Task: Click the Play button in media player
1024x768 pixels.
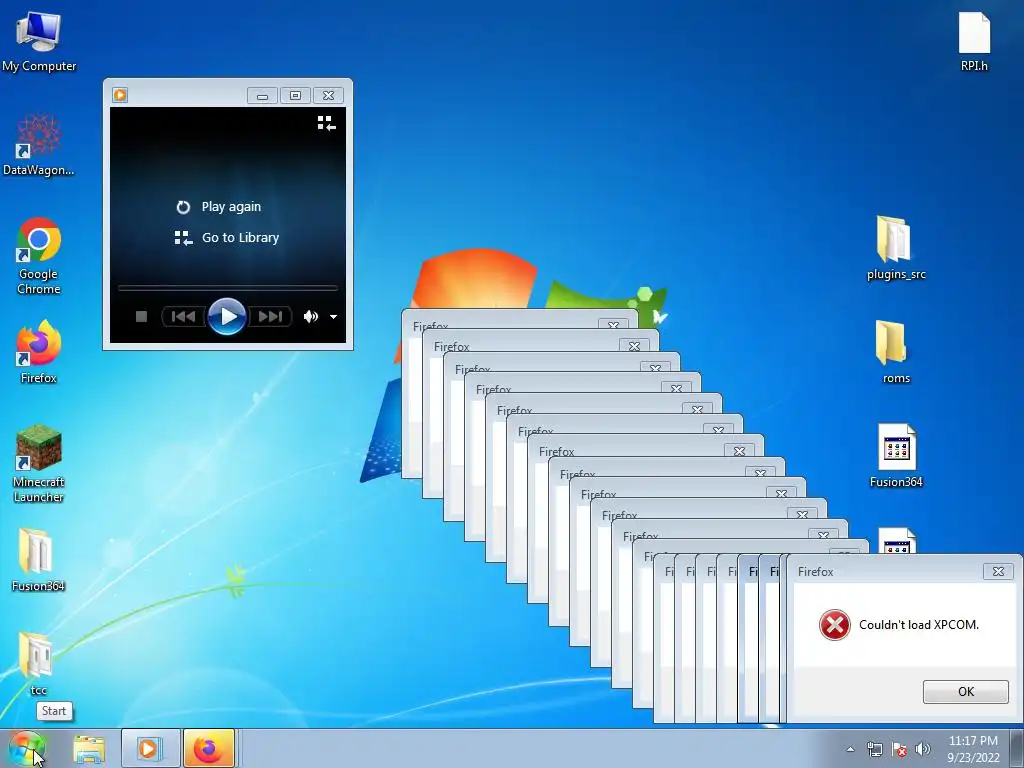Action: (227, 317)
